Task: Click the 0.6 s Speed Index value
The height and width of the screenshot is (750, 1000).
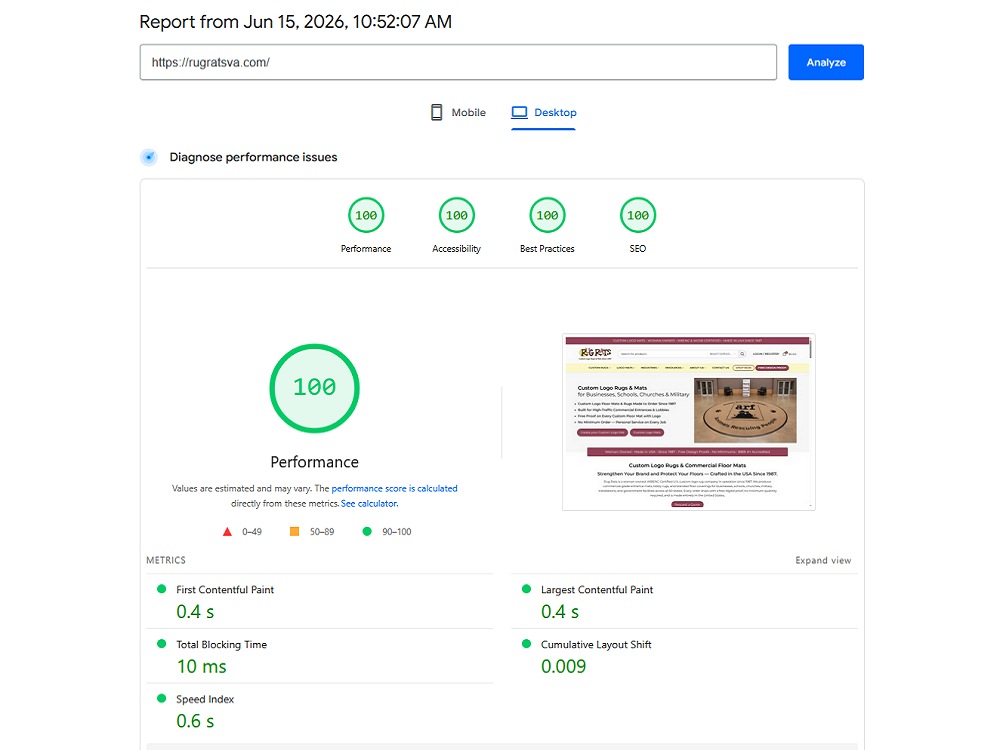Action: 195,721
